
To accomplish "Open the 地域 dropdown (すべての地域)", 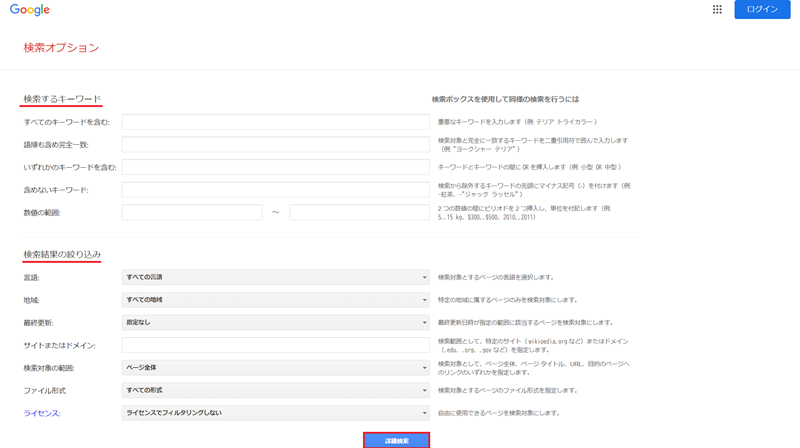I will (x=276, y=300).
